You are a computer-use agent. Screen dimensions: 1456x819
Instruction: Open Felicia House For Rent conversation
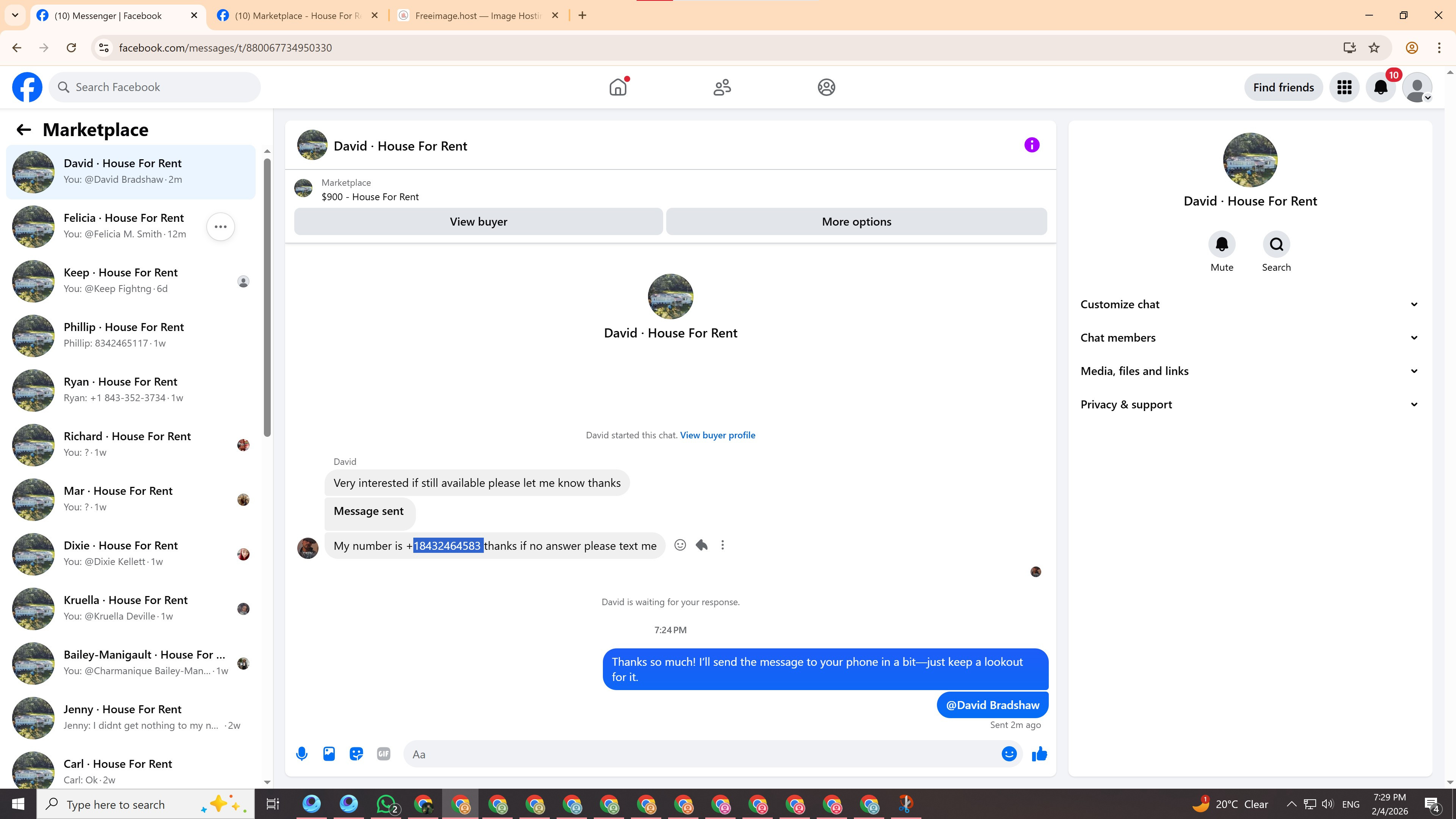(124, 226)
